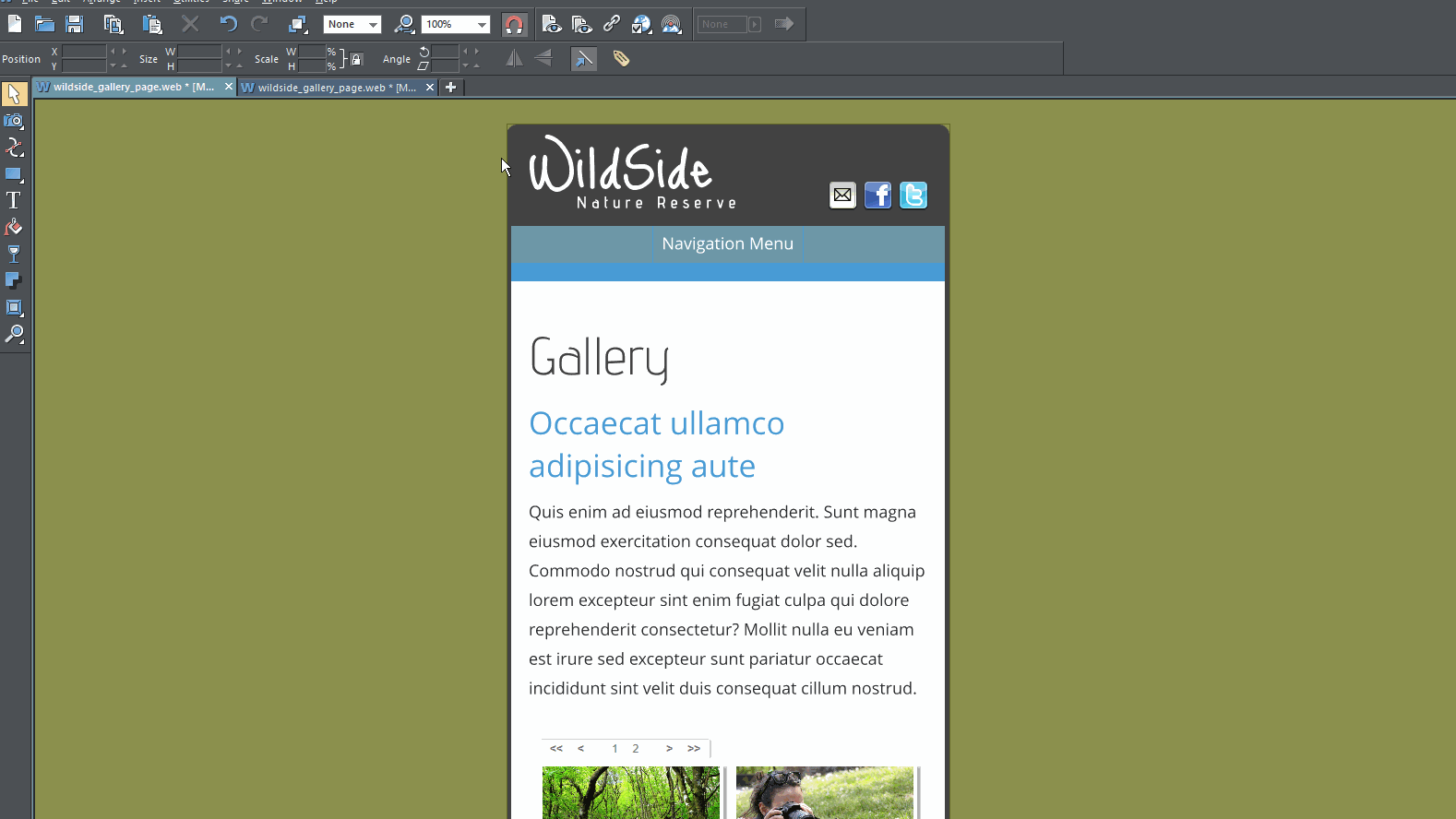Click the Position Y input field
Viewport: 1456px width, 819px height.
84,65
